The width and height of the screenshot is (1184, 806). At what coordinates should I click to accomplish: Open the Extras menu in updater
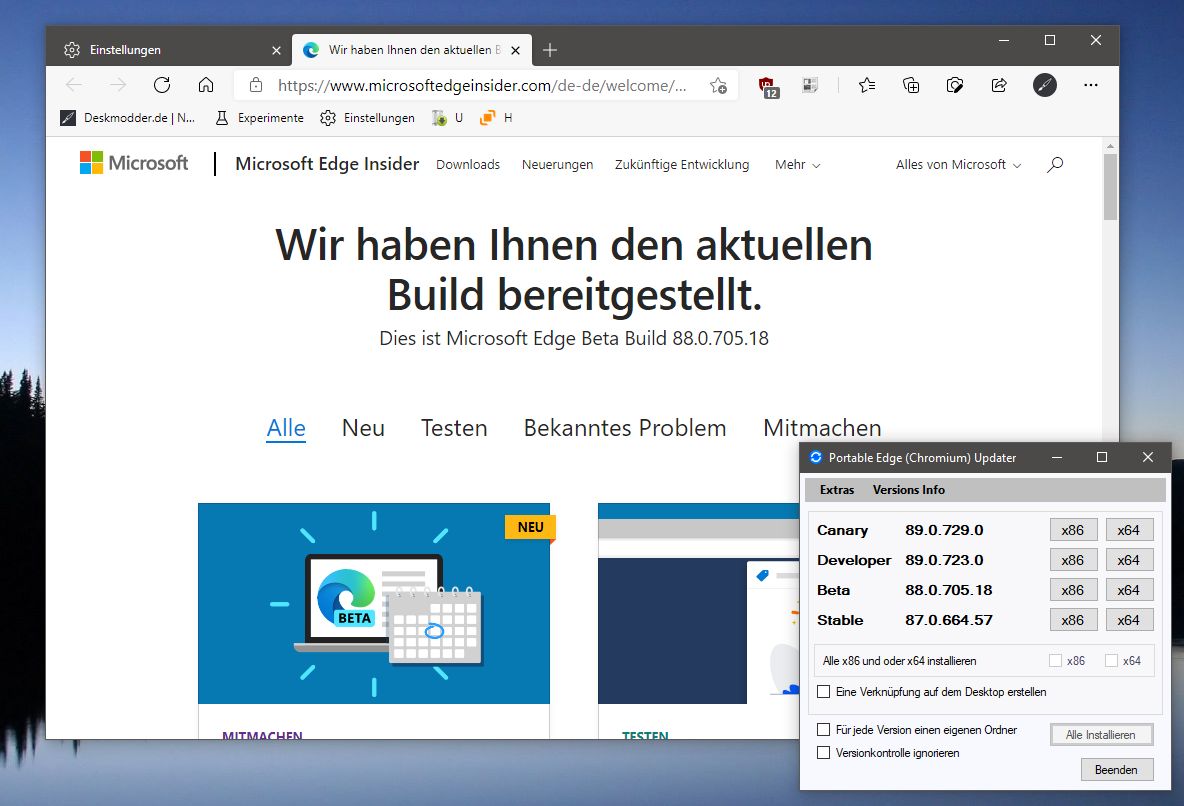[x=837, y=489]
